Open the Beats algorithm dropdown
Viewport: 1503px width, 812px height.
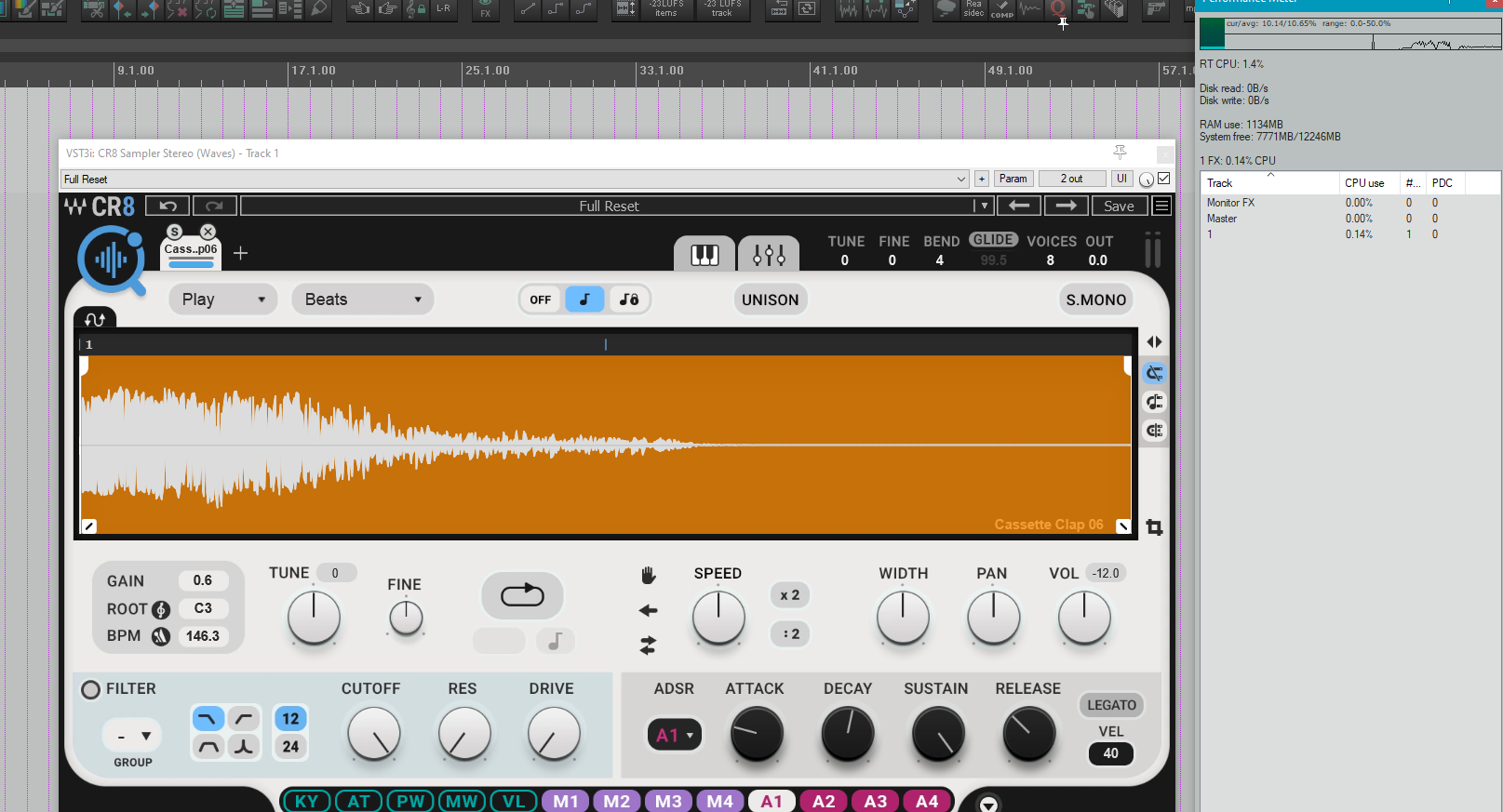(363, 300)
